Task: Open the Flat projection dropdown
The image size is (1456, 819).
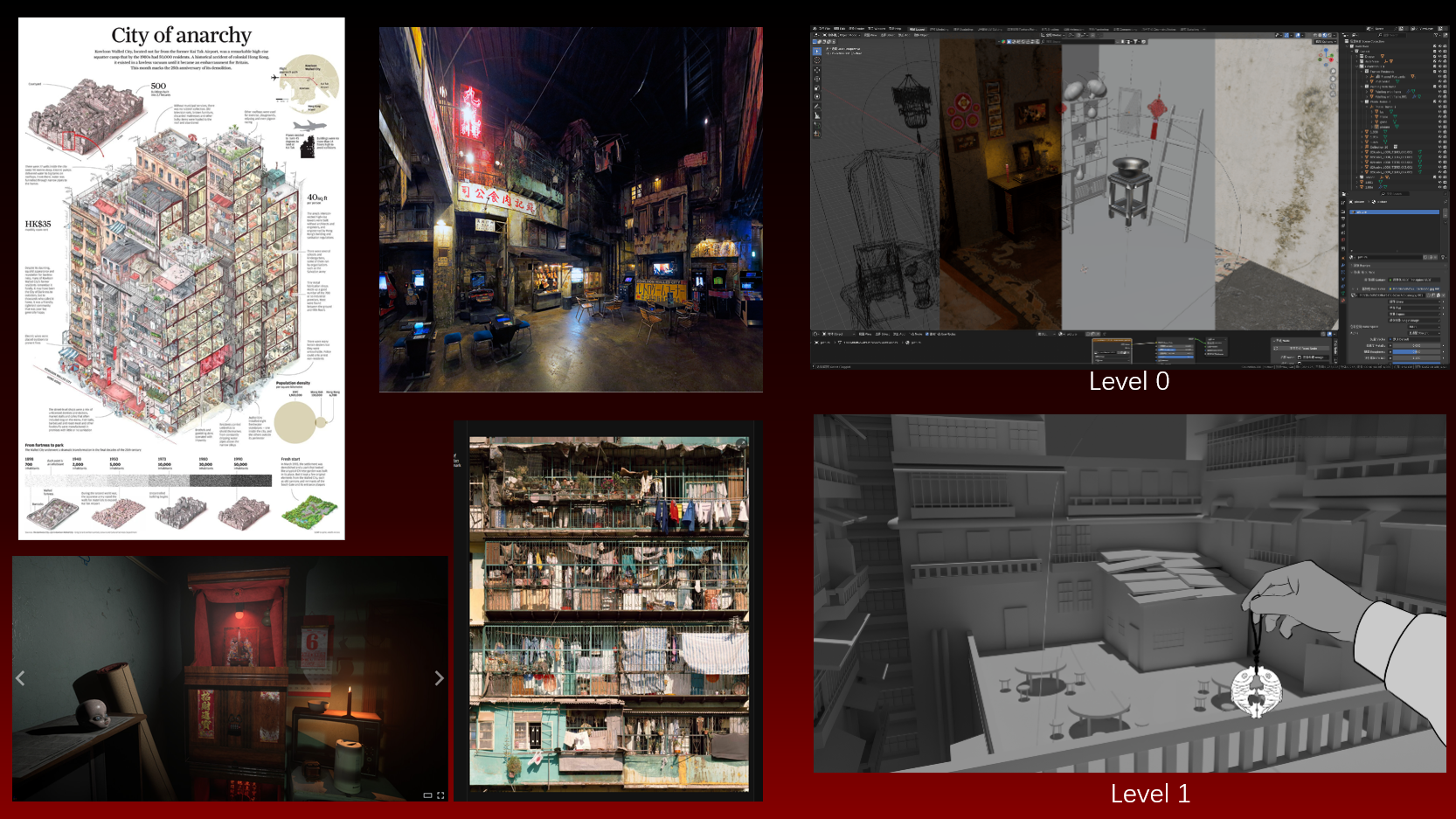Action: point(1414,308)
